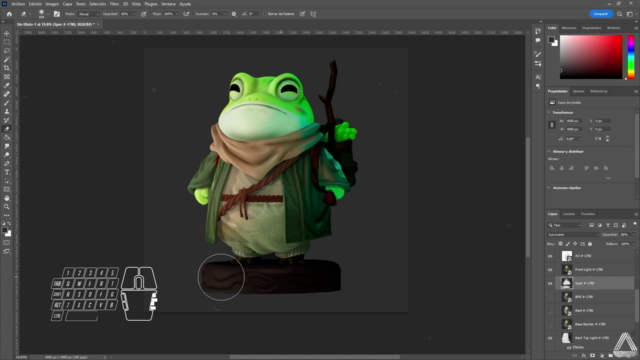Select the Eraser tool in toolbox
Image resolution: width=640 pixels, height=360 pixels.
pyautogui.click(x=7, y=129)
